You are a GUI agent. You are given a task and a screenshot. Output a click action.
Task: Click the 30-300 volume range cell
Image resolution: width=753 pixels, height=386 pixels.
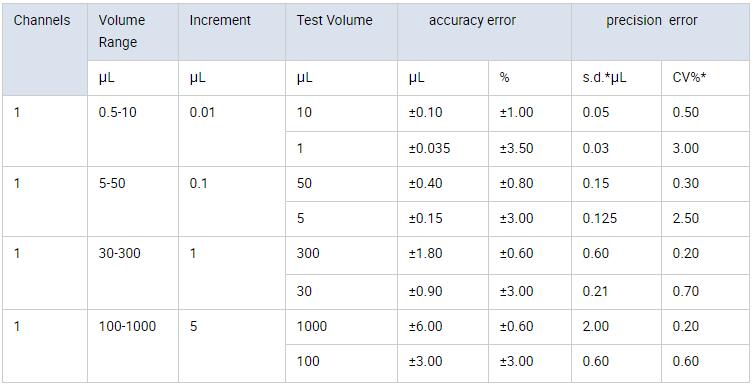[133, 273]
